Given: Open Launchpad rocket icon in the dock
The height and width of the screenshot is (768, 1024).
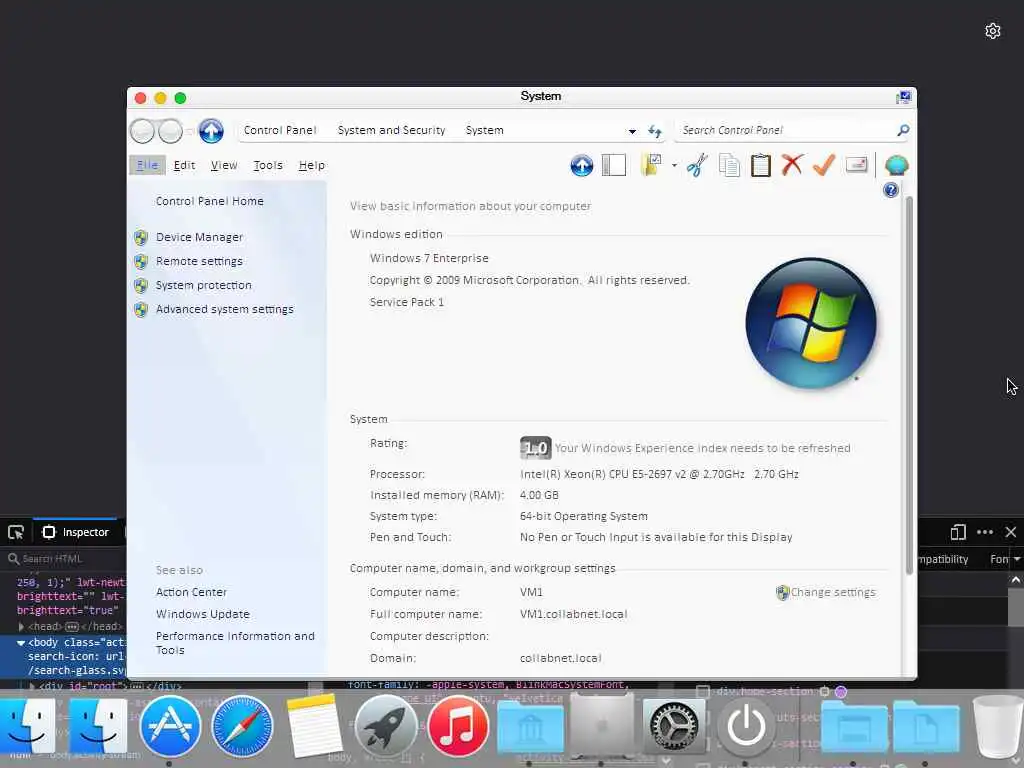Looking at the screenshot, I should tap(386, 726).
